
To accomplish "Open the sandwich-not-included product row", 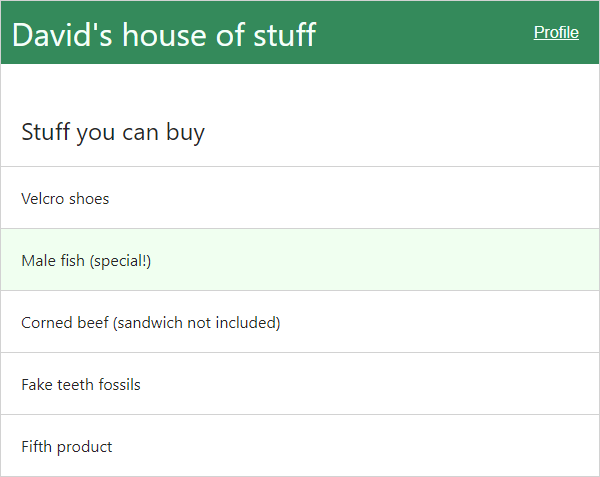I will coord(150,322).
